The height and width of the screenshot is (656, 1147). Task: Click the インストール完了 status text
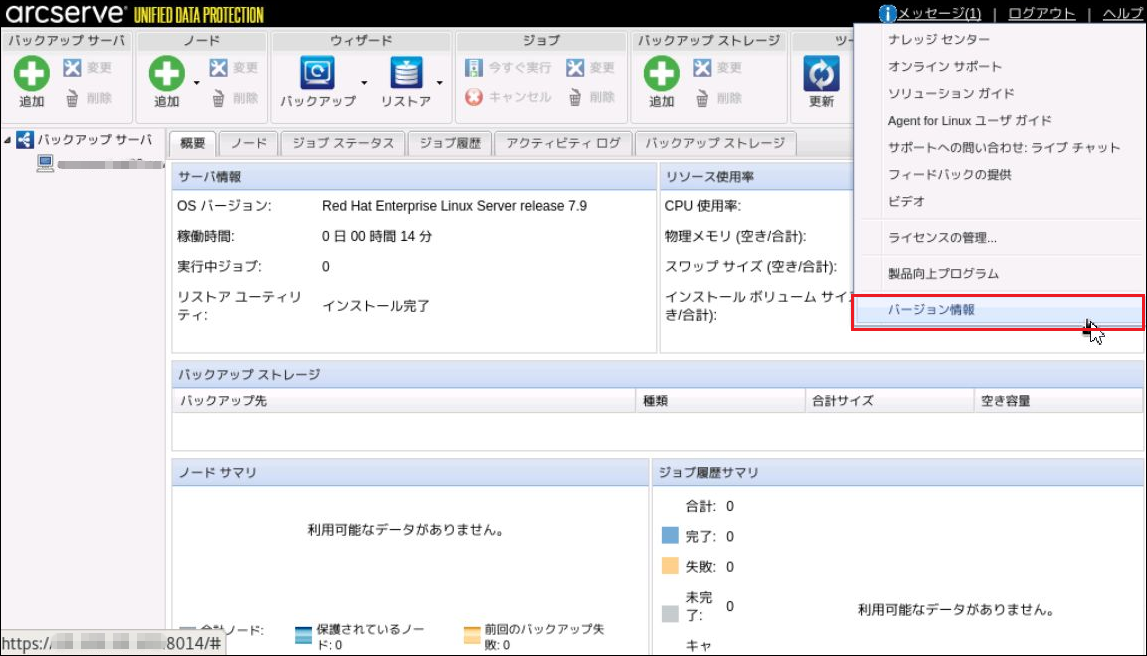[x=376, y=306]
